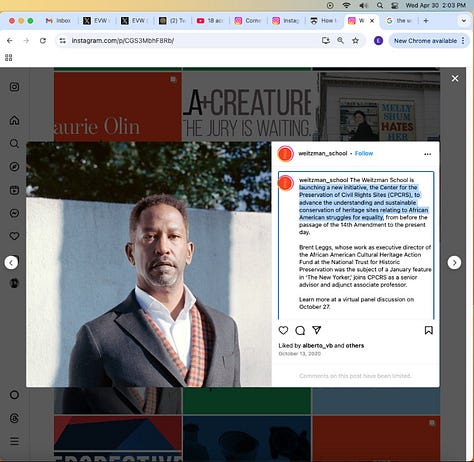Screen dimensions: 474x462
Task: Click install app icon in address bar
Action: (x=326, y=41)
